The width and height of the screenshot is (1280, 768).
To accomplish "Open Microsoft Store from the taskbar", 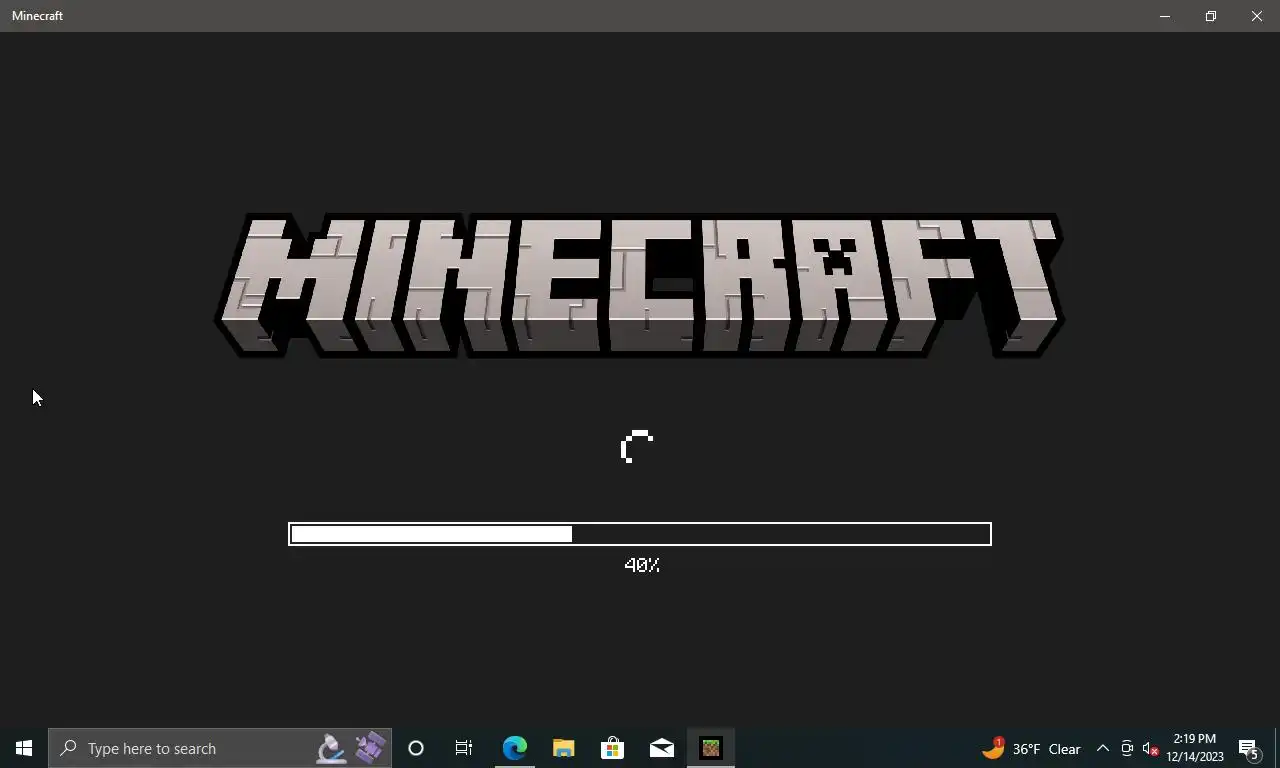I will (612, 748).
